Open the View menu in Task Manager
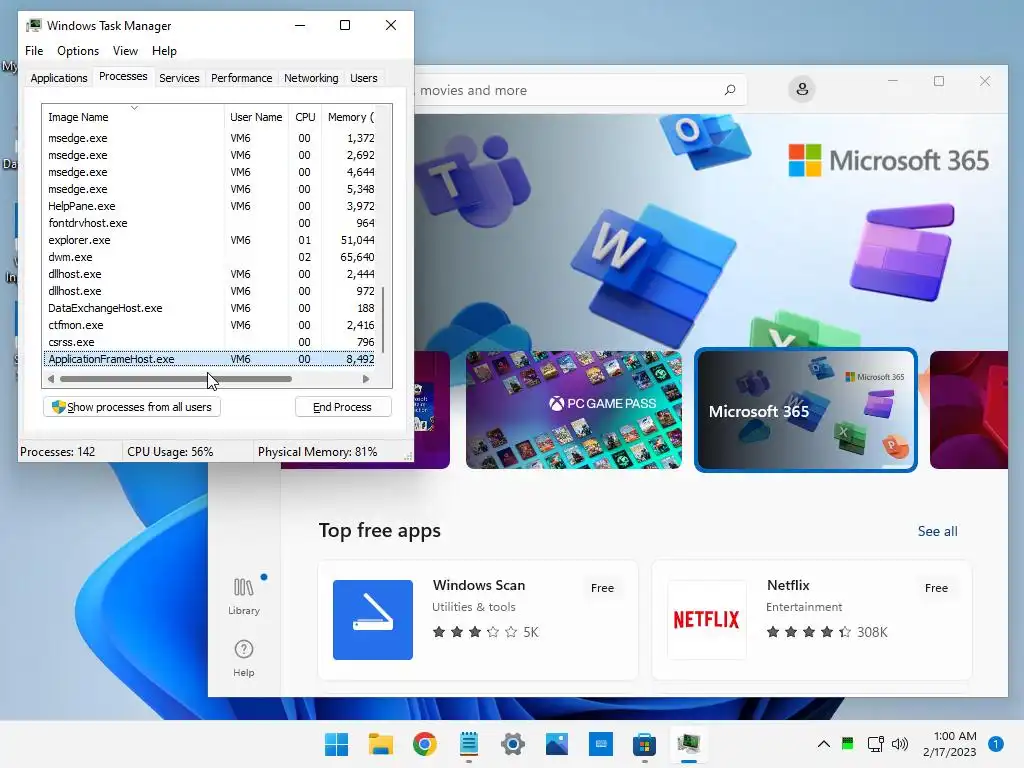 [125, 51]
